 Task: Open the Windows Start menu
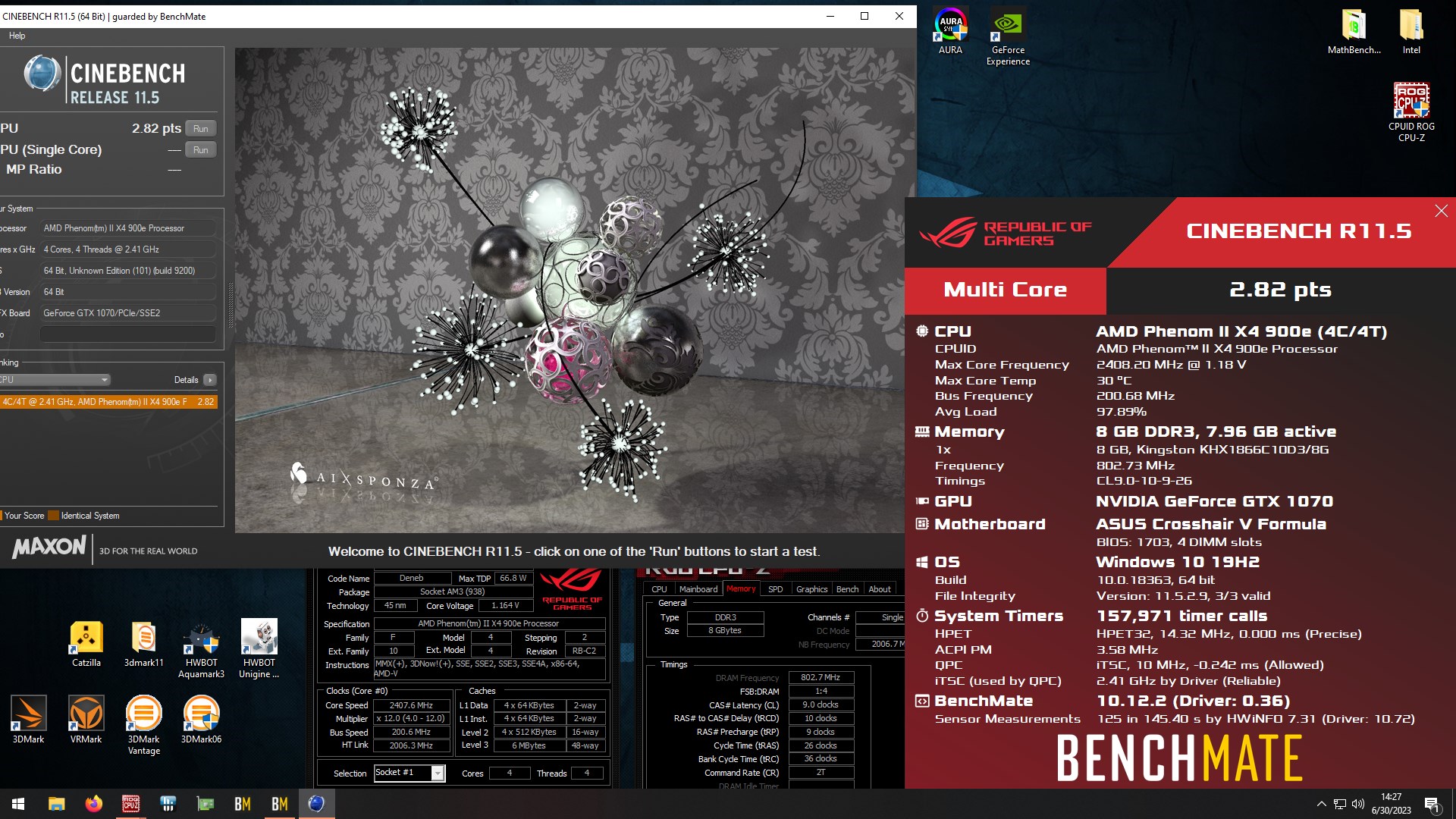[x=18, y=804]
